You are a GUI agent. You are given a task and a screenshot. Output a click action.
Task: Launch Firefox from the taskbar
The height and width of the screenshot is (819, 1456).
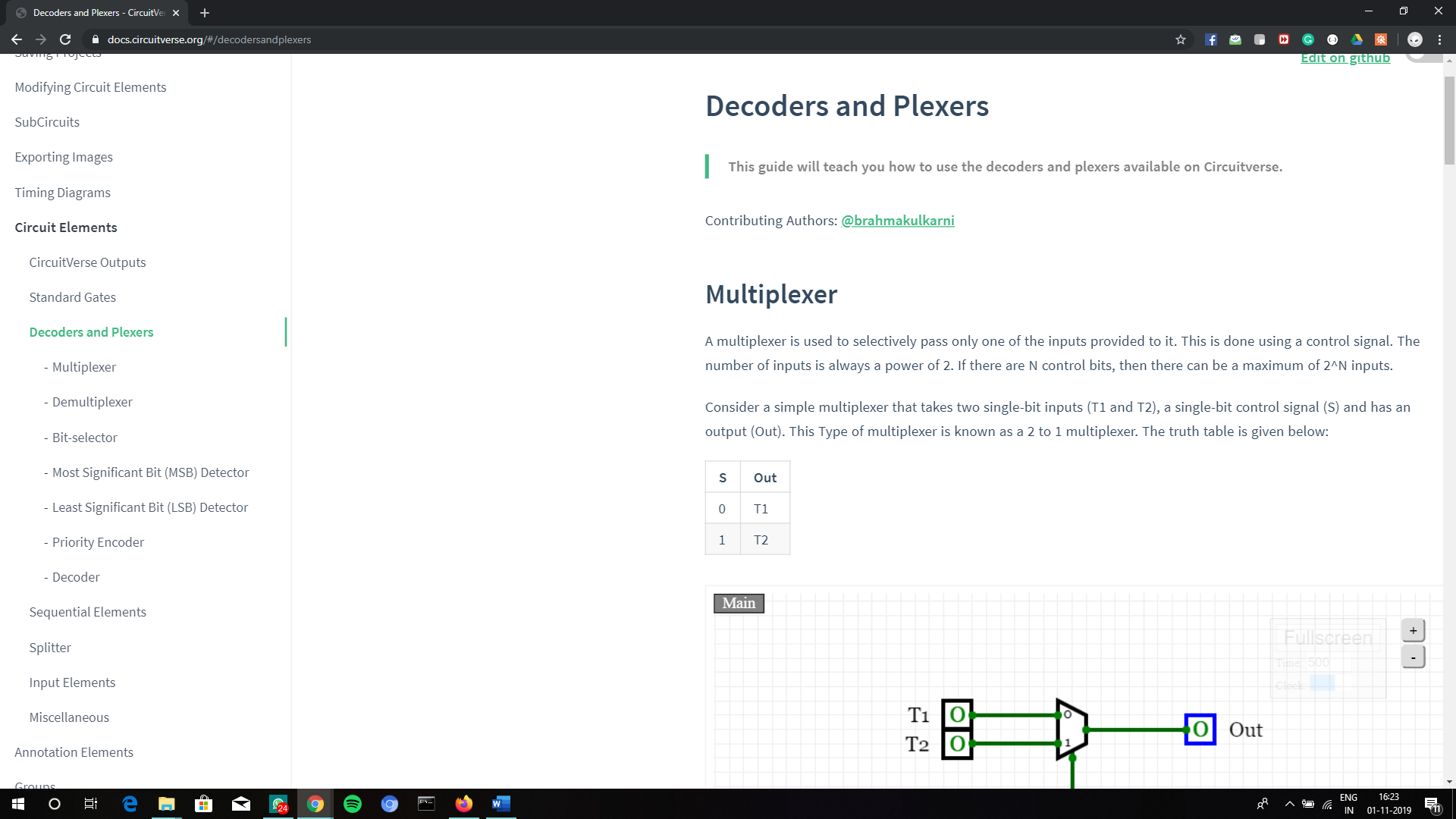(463, 804)
